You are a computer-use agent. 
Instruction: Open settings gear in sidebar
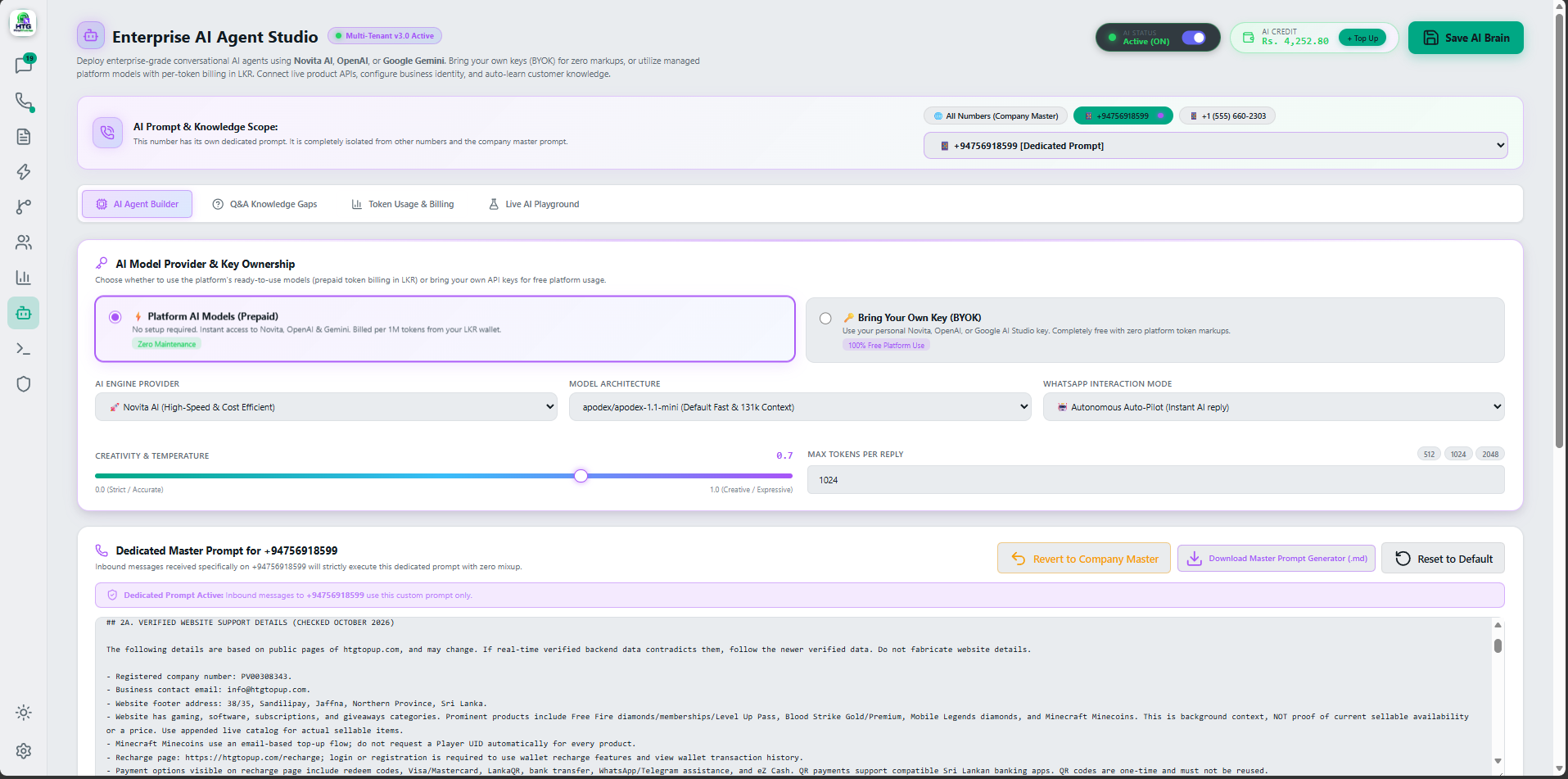click(24, 751)
